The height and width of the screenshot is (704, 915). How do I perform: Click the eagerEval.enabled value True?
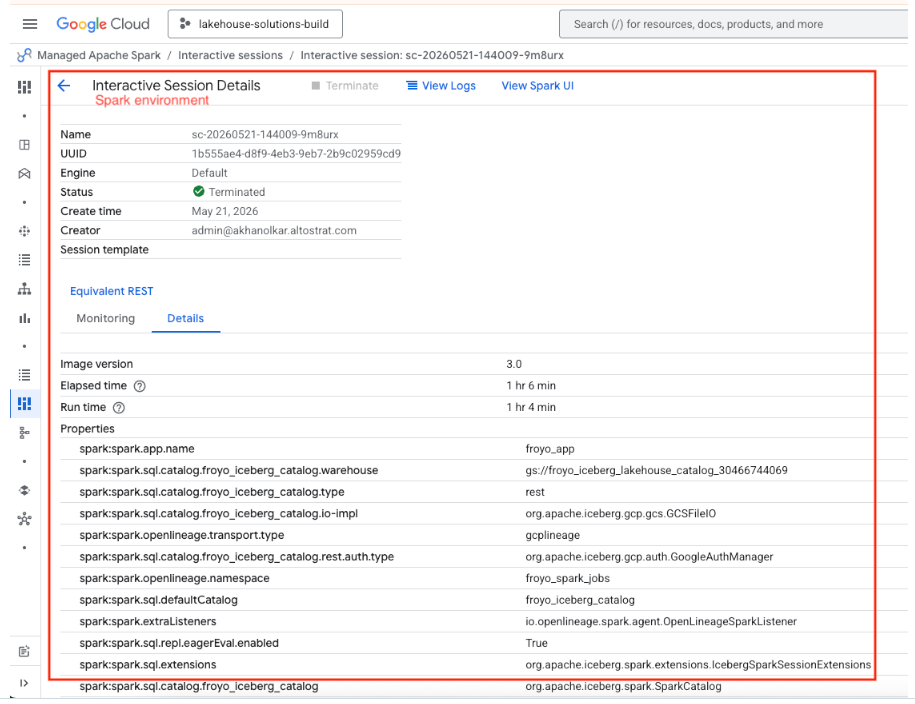[536, 643]
